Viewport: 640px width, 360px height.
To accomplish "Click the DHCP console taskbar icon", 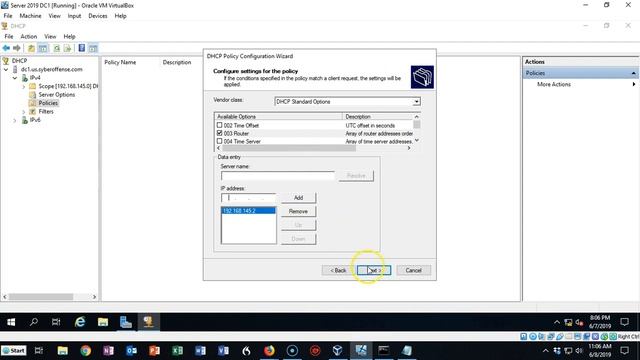I will [148, 322].
